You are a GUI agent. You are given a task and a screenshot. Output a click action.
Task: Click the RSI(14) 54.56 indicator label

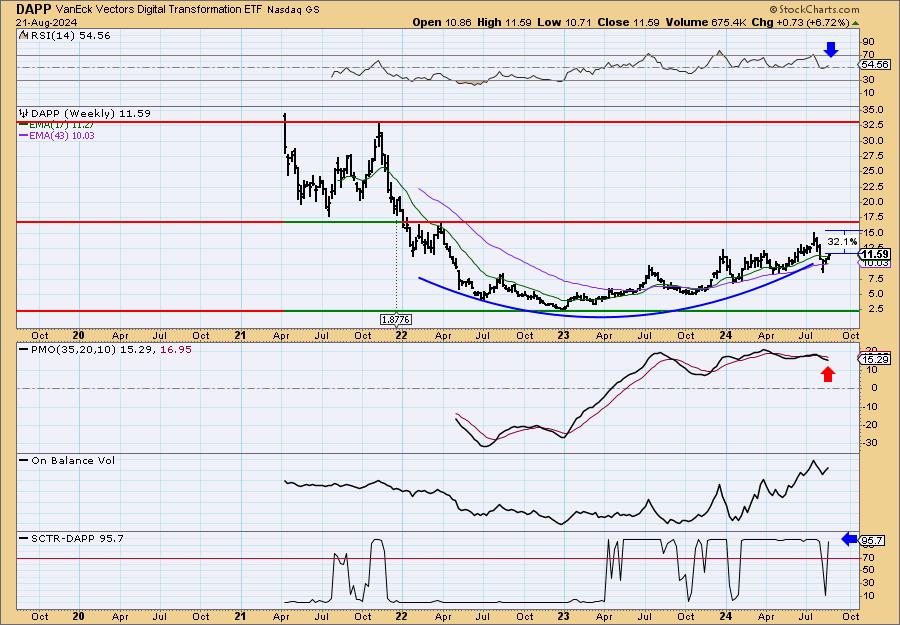click(71, 36)
